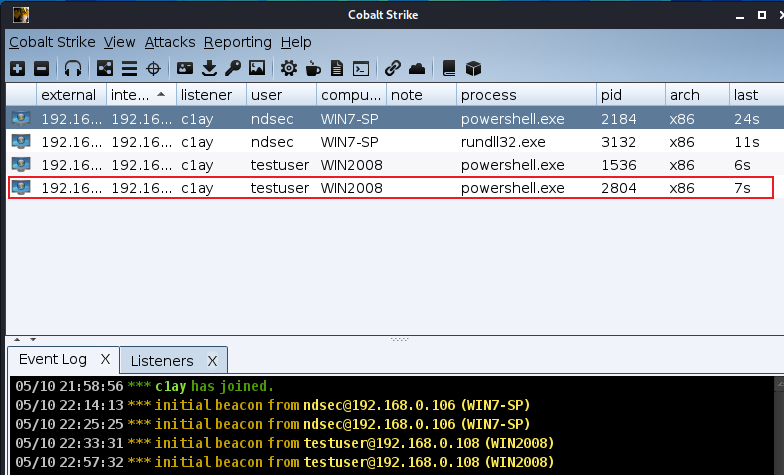The image size is (784, 475).
Task: Click the cloud Manage Web Server icon
Action: [x=417, y=68]
